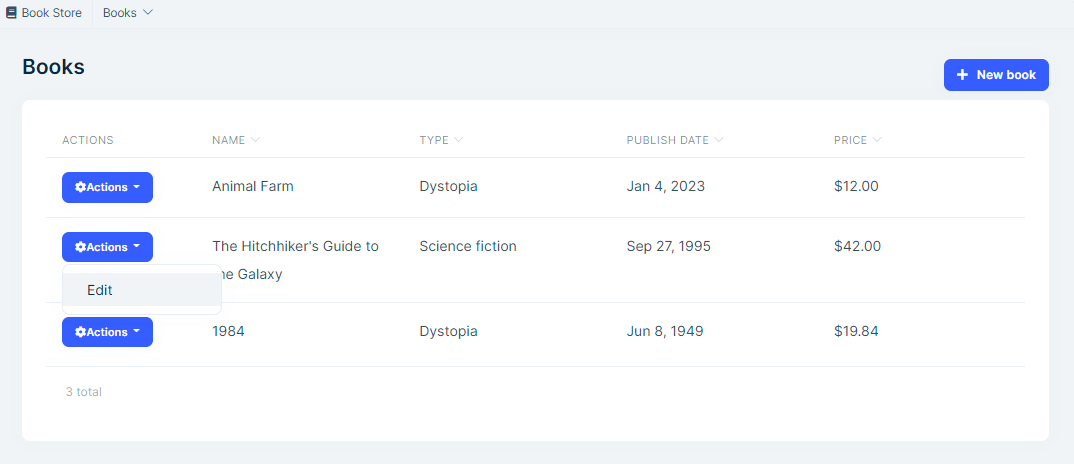The image size is (1074, 464).
Task: Expand the Books navigation menu
Action: coord(128,13)
